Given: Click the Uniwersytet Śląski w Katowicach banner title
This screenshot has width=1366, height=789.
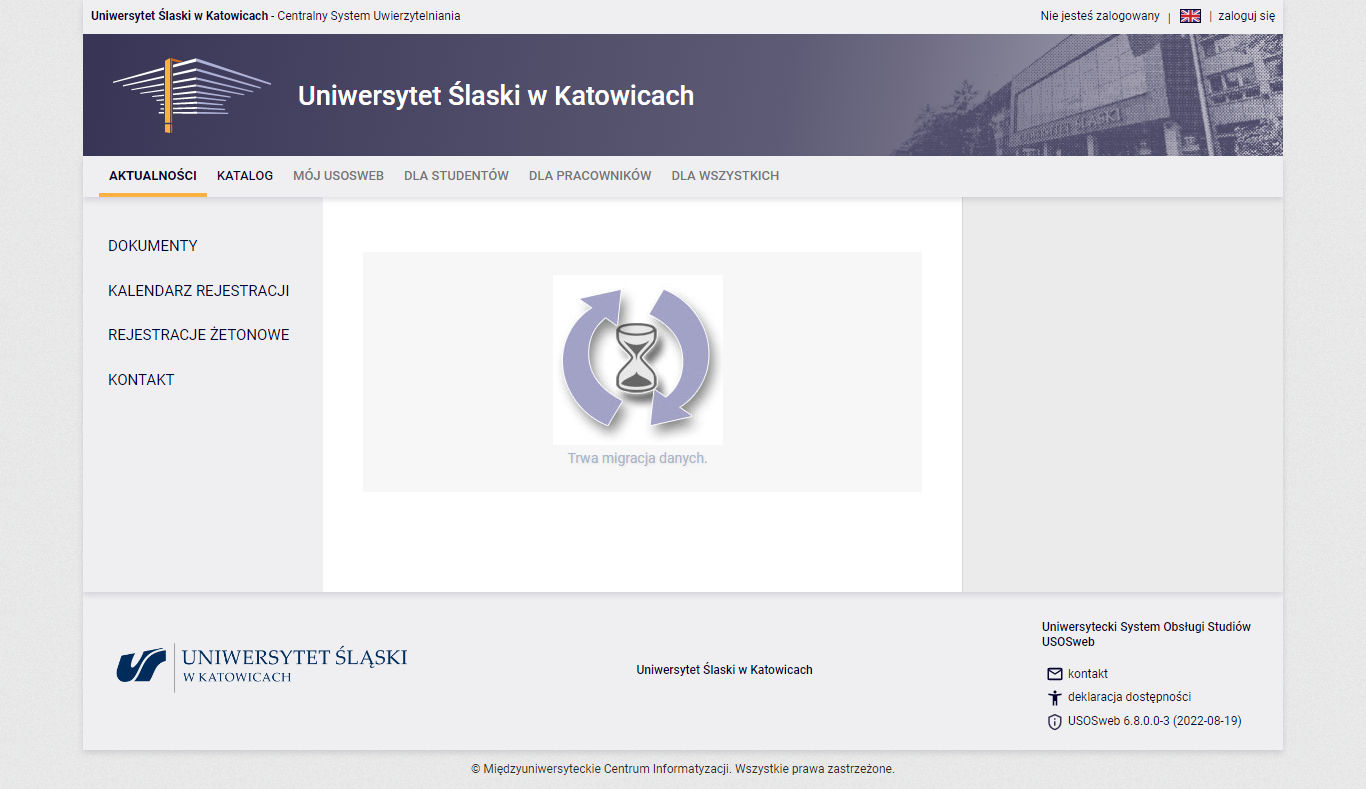Looking at the screenshot, I should 496,96.
